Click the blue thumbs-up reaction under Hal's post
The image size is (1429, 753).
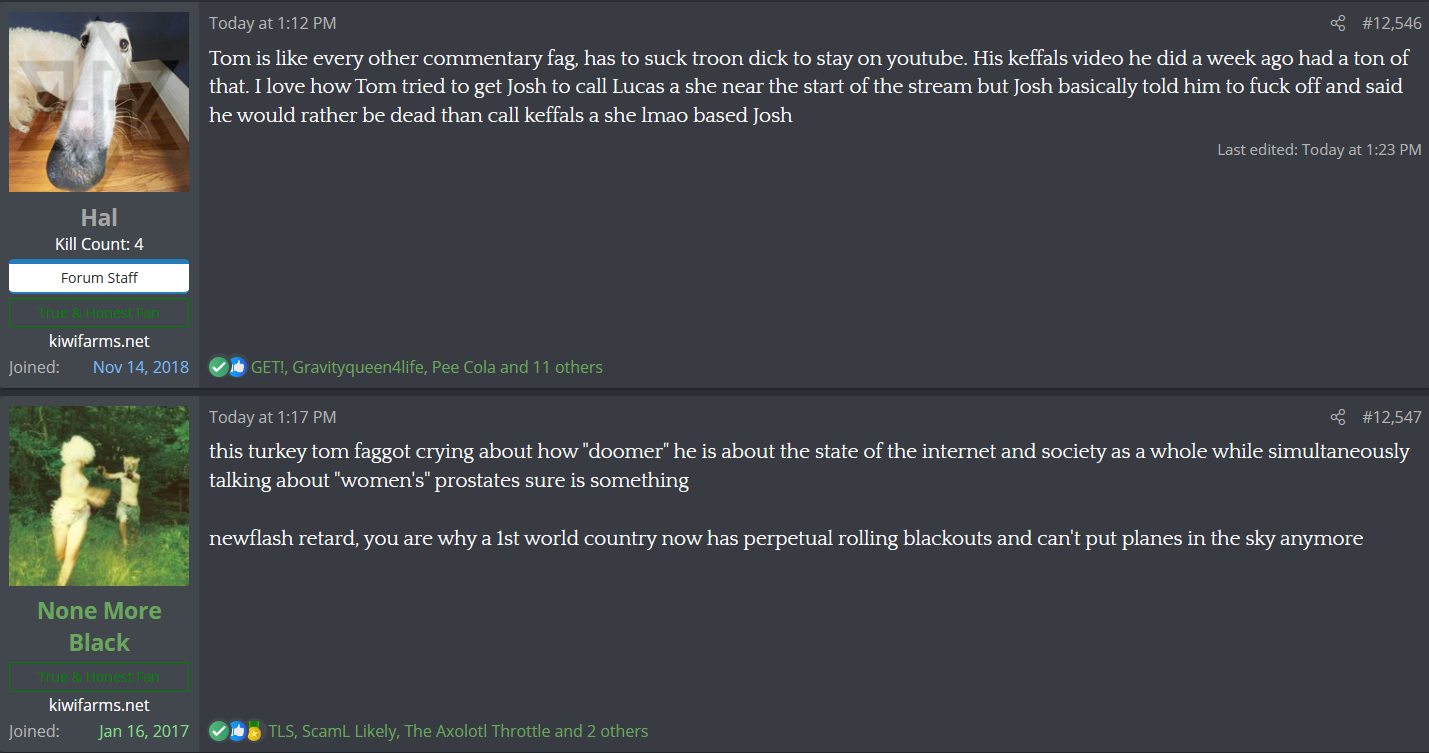(x=237, y=367)
